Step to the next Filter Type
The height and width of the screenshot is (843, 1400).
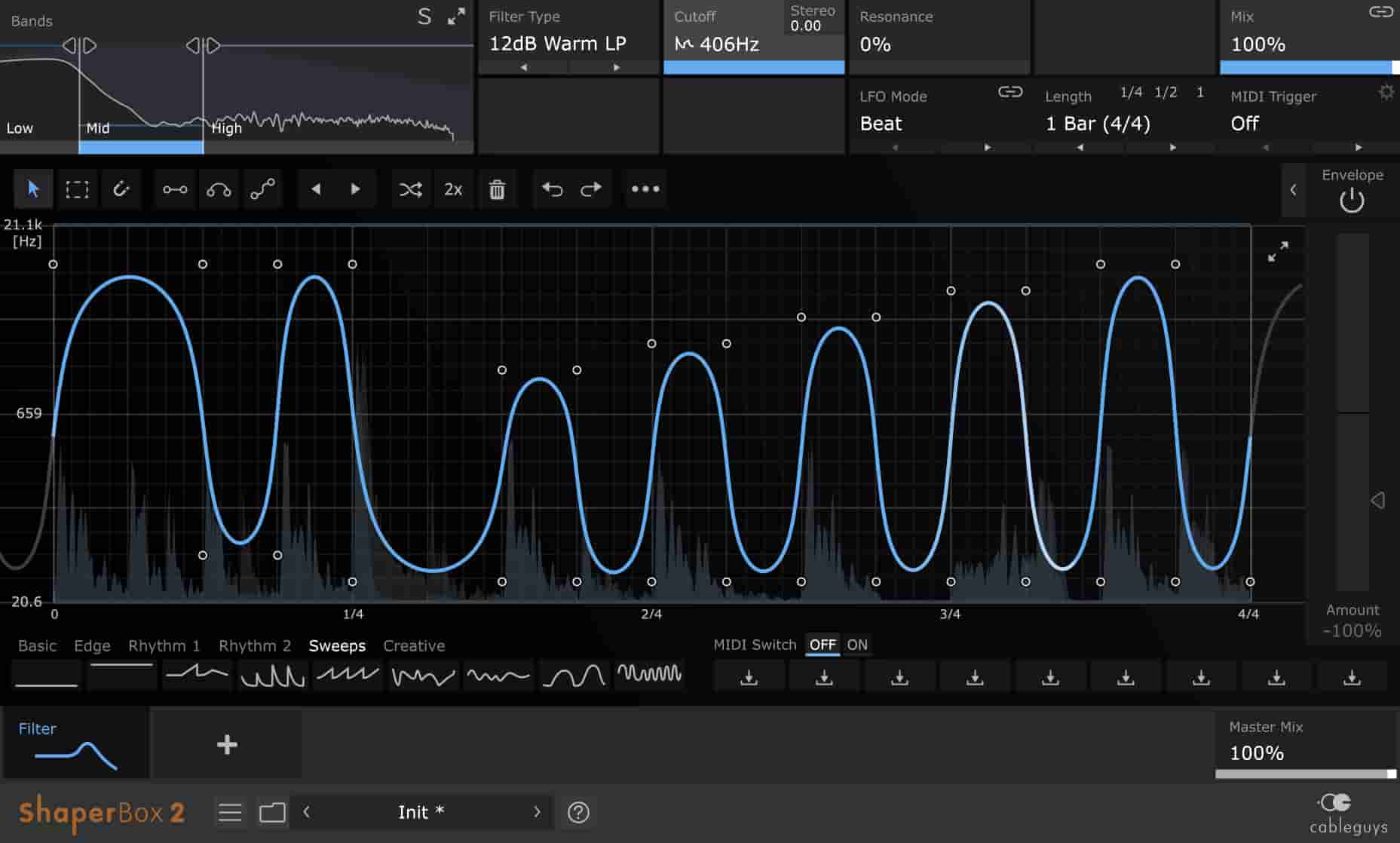click(615, 67)
